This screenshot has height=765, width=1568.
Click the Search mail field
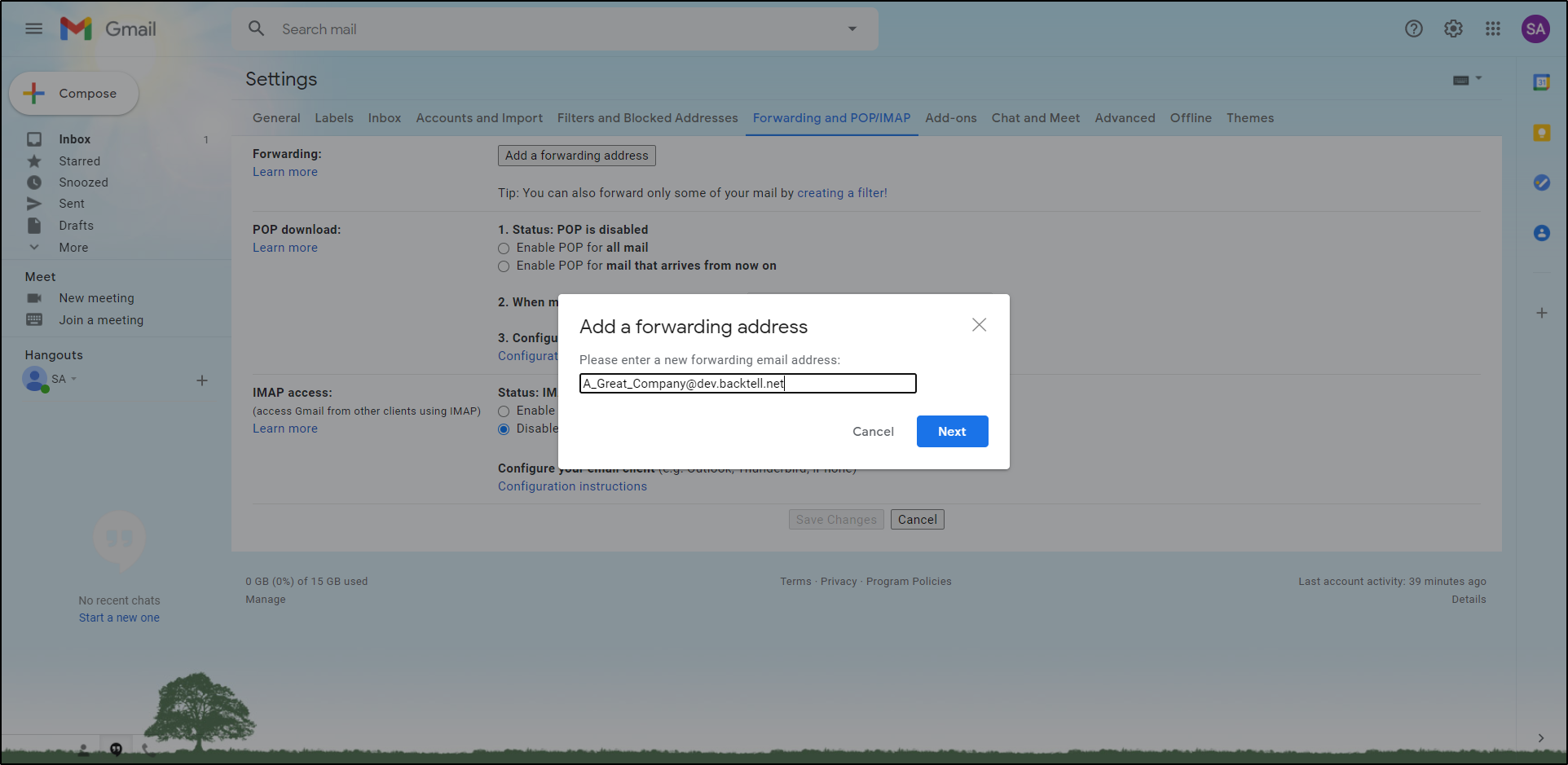pyautogui.click(x=554, y=29)
